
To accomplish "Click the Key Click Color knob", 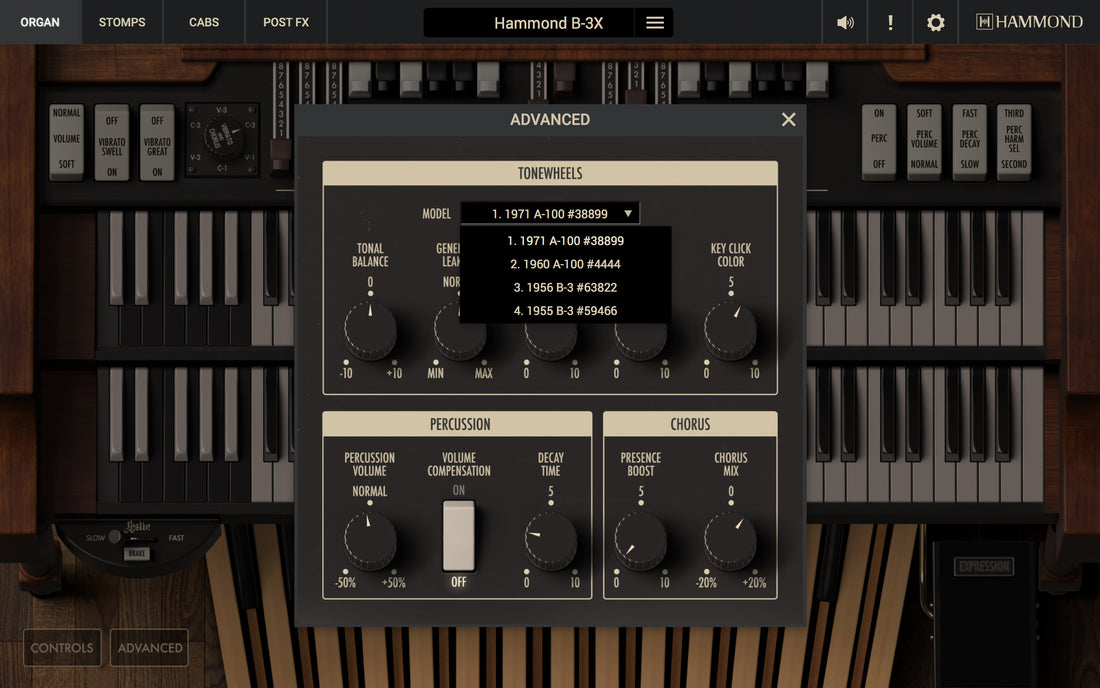I will 730,330.
